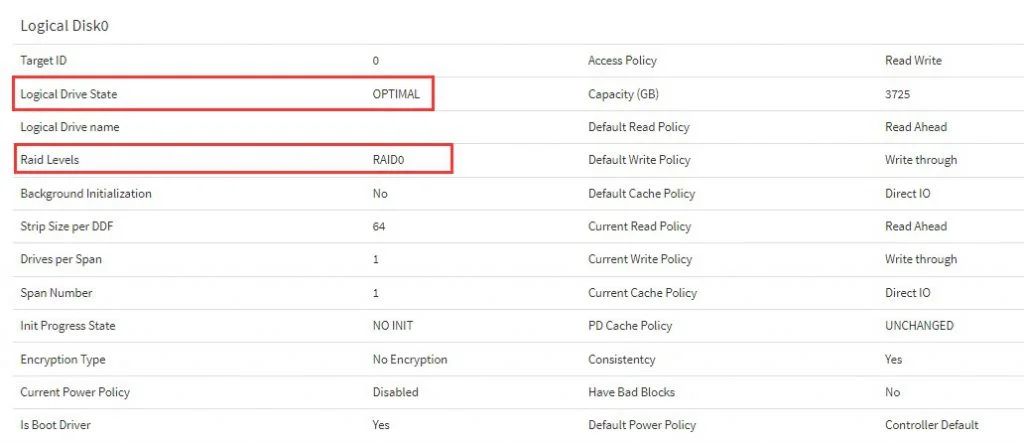Click the Logical Drive State label

pyautogui.click(x=69, y=94)
